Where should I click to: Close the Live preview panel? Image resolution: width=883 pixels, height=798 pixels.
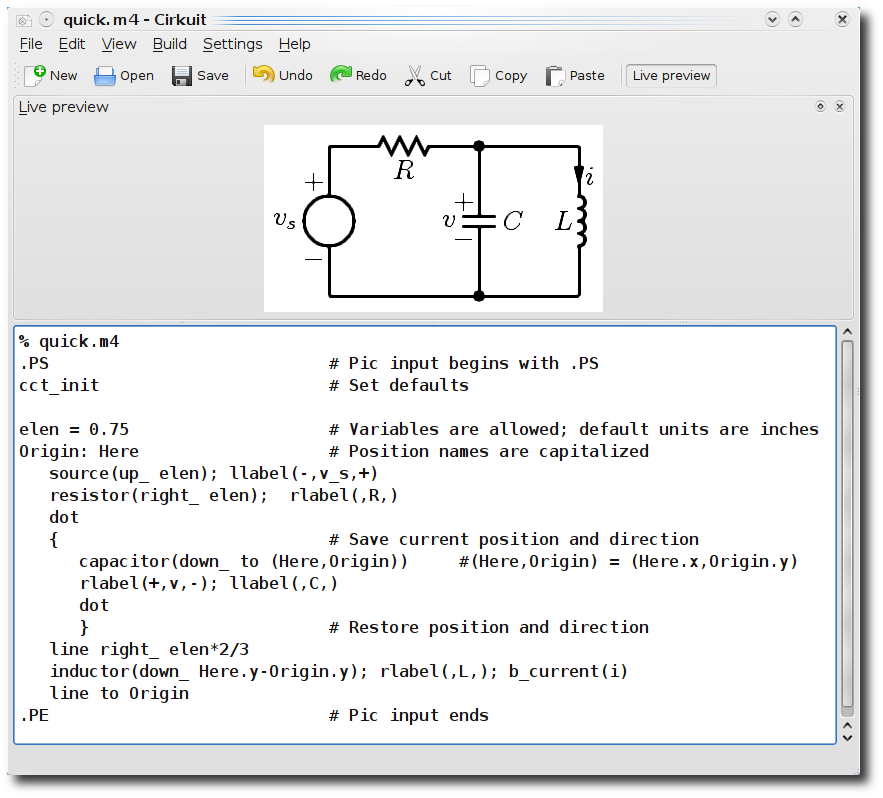pyautogui.click(x=840, y=106)
